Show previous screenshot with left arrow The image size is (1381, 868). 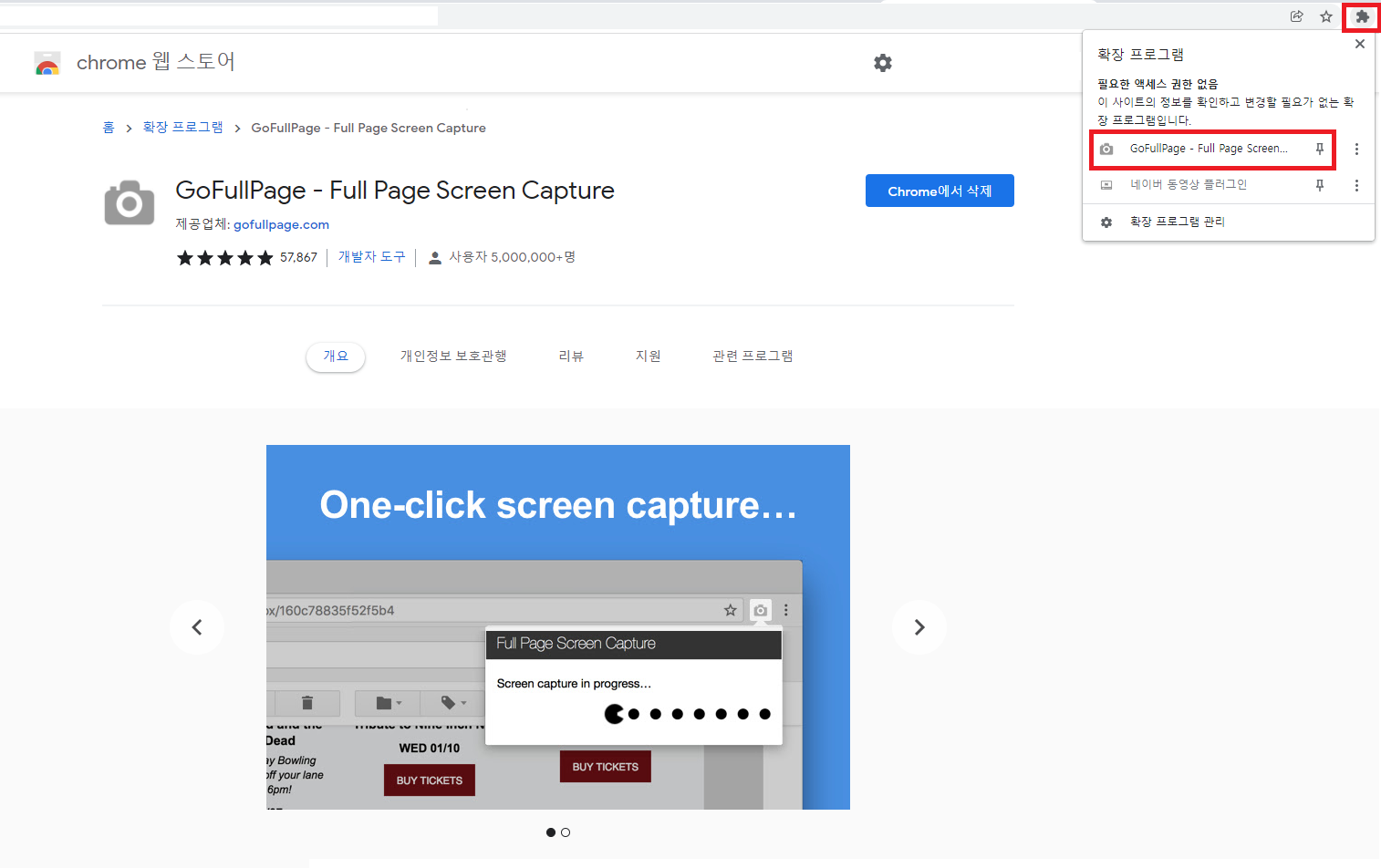tap(197, 627)
